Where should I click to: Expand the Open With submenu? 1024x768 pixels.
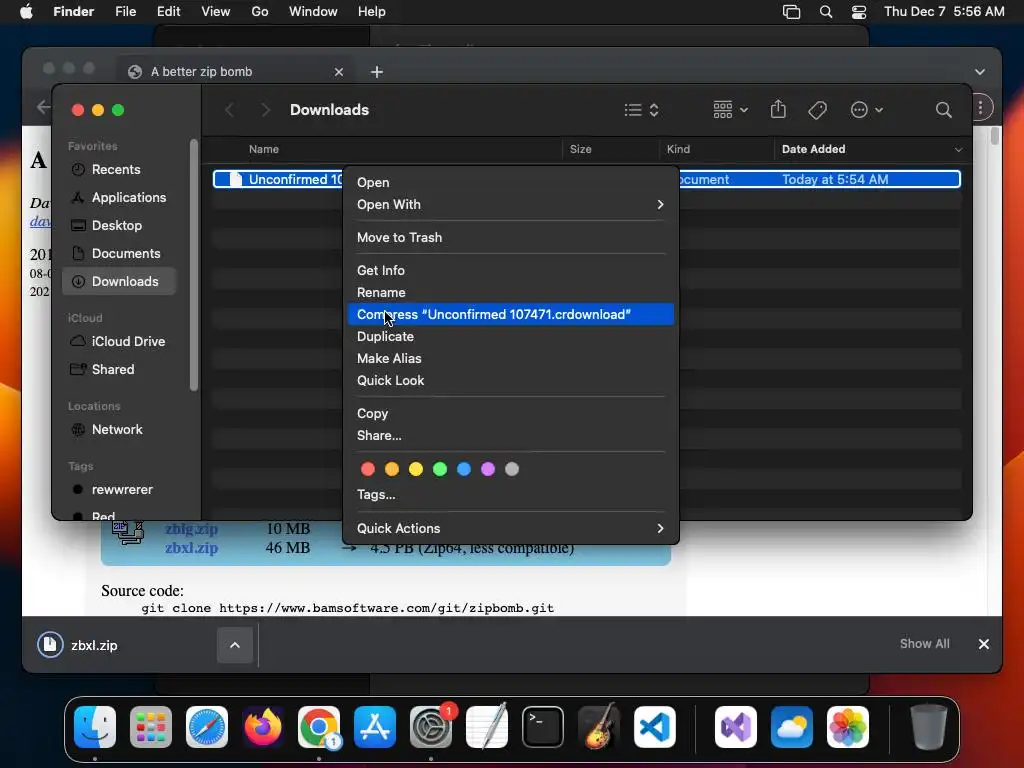tap(510, 204)
